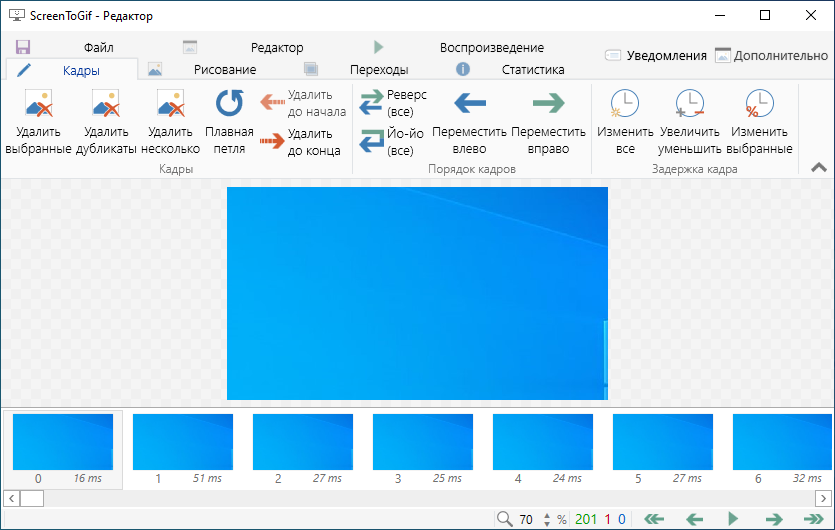Open Уведомления panel

656,55
